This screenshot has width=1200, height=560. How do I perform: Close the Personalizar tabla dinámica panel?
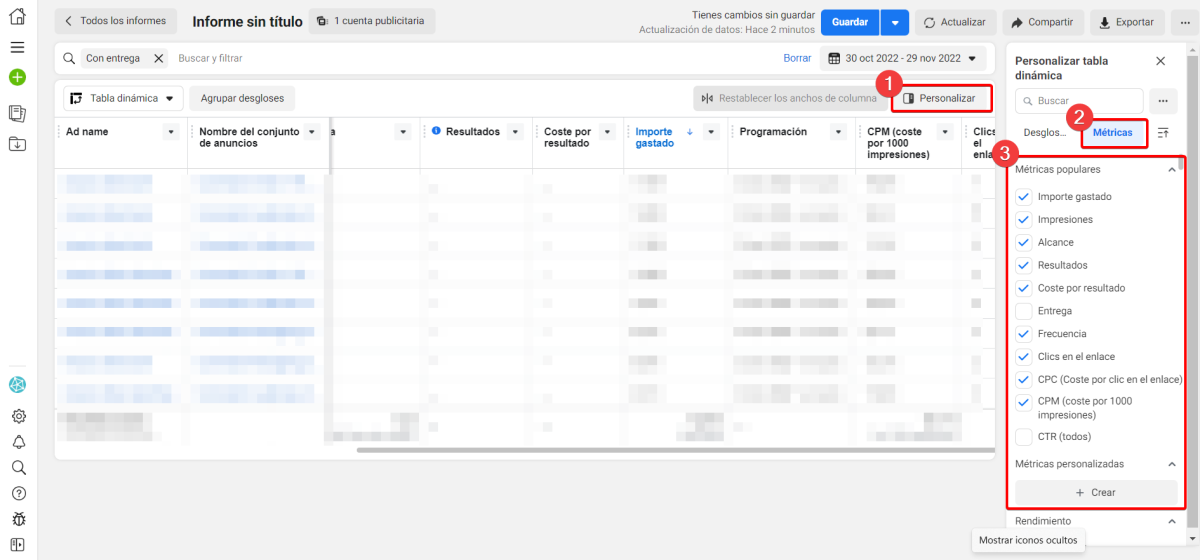1160,61
